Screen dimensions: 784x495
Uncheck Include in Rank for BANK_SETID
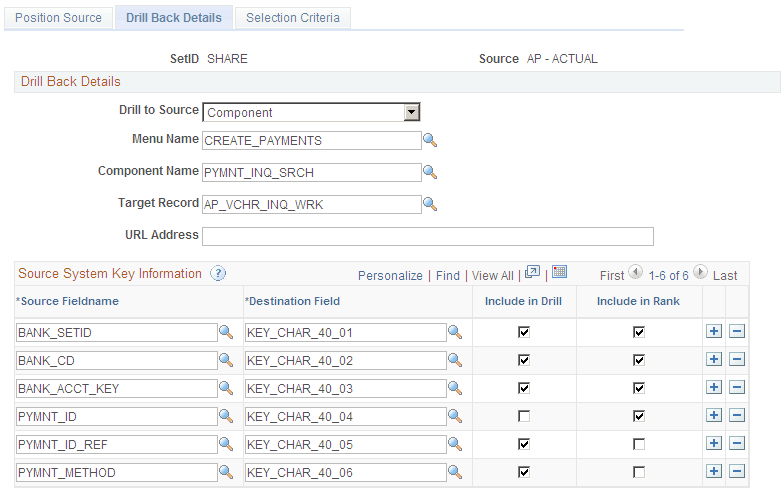point(639,332)
